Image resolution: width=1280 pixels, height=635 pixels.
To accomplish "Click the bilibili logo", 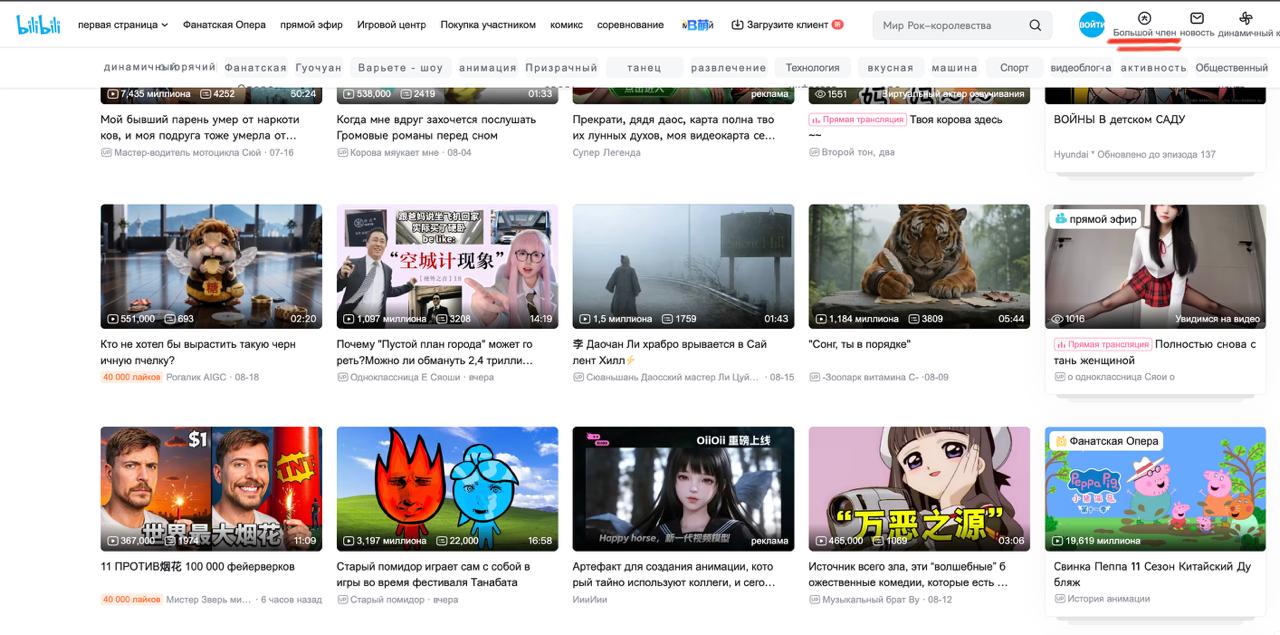I will 39,25.
